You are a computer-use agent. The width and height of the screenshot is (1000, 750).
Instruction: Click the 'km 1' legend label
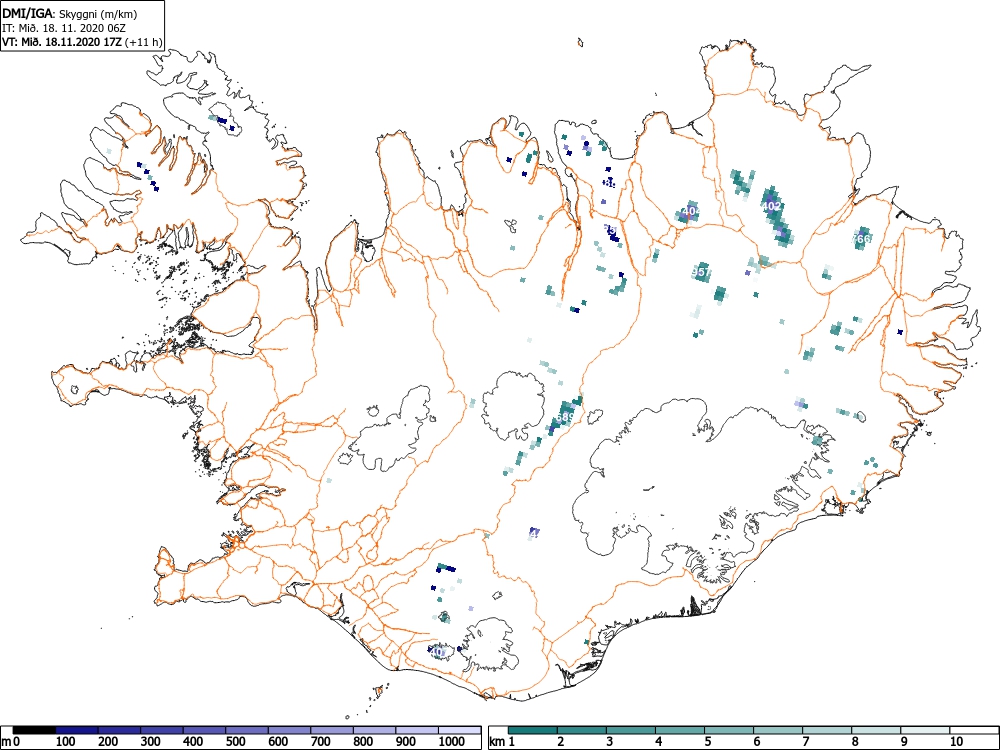(502, 742)
